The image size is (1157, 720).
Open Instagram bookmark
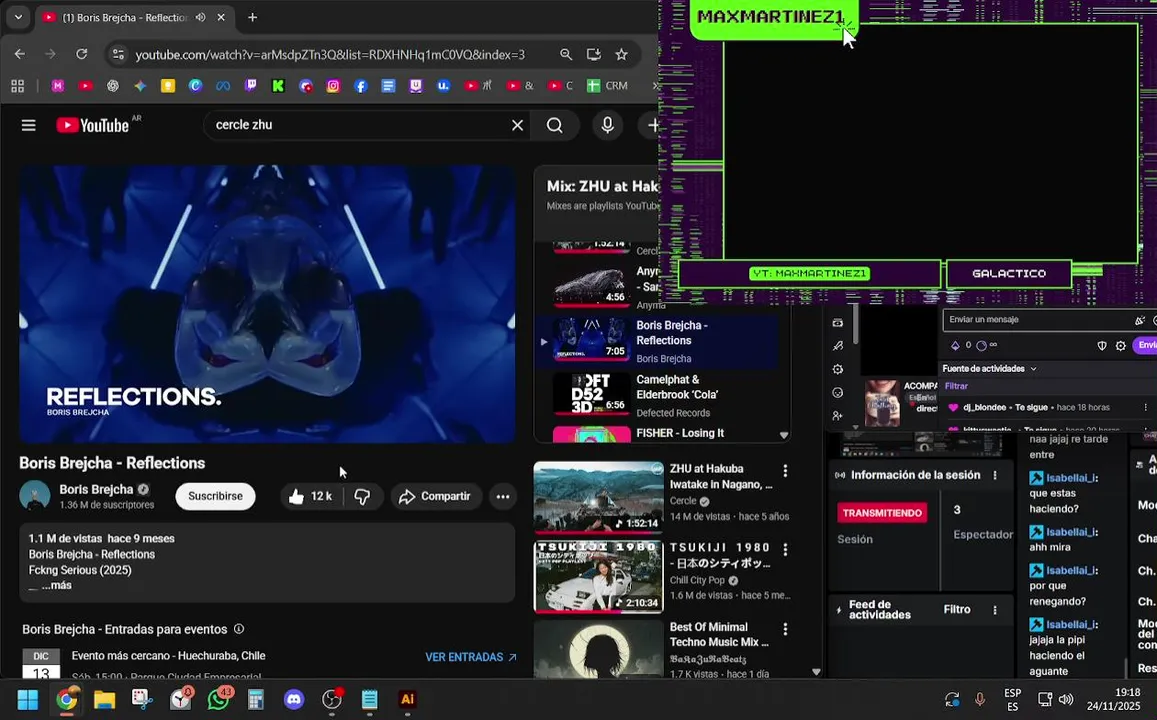click(334, 86)
